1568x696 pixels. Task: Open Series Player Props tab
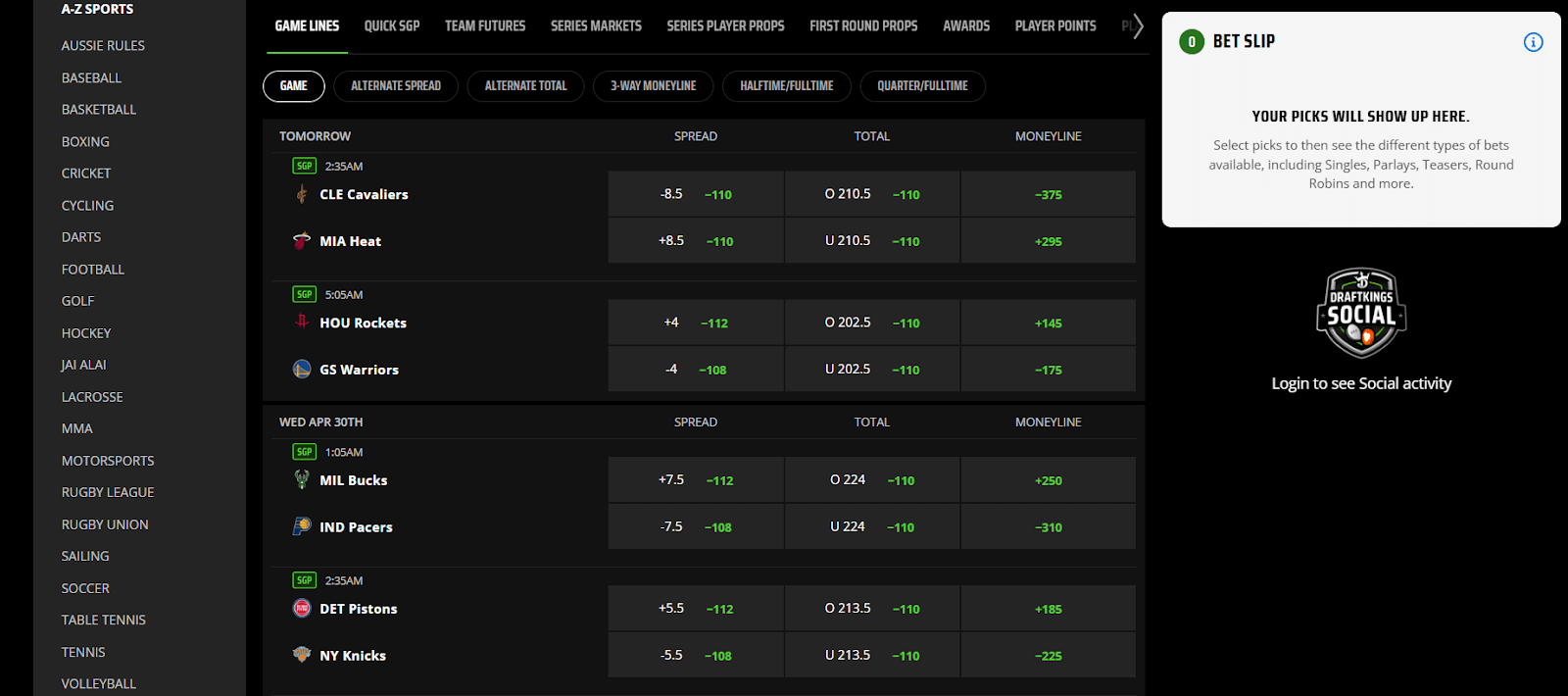pyautogui.click(x=725, y=26)
